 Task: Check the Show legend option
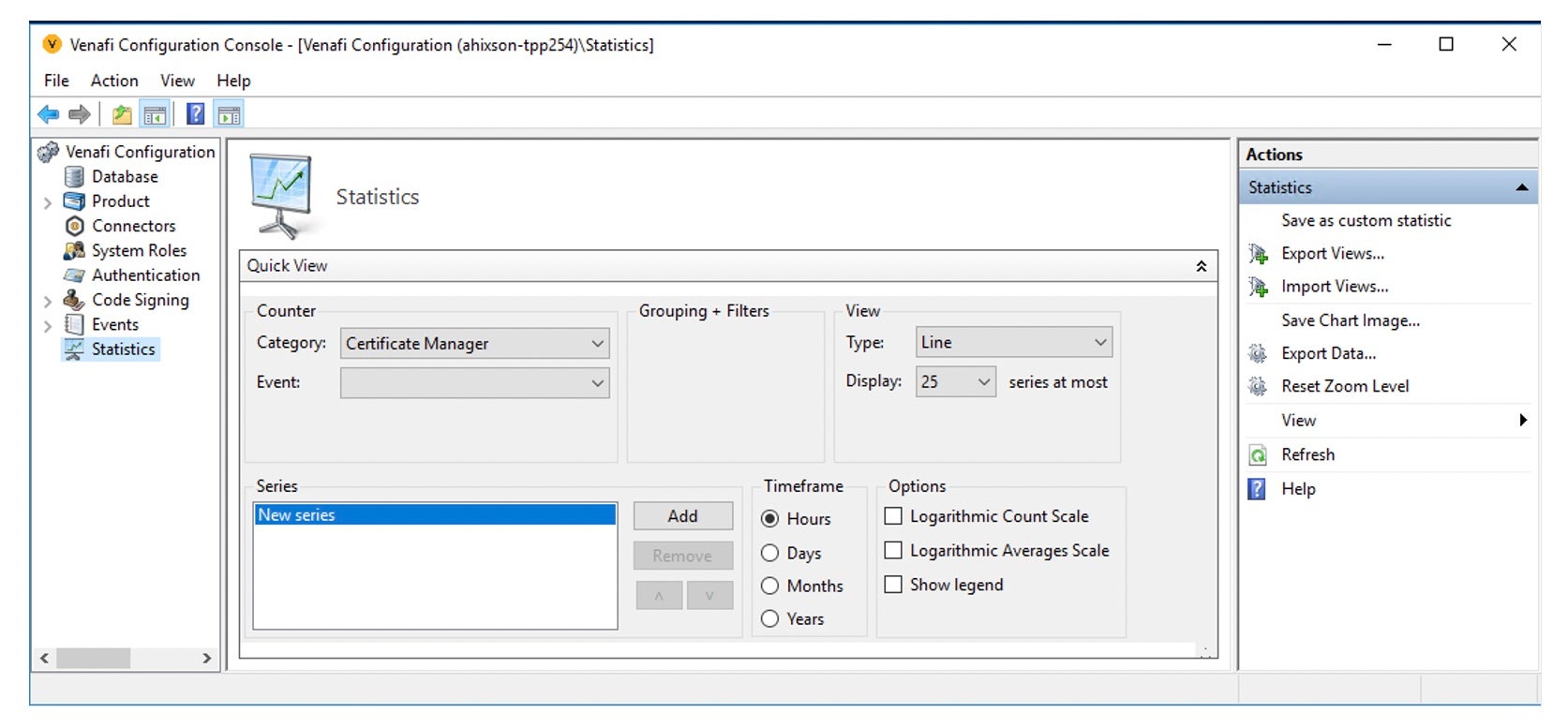coord(893,585)
